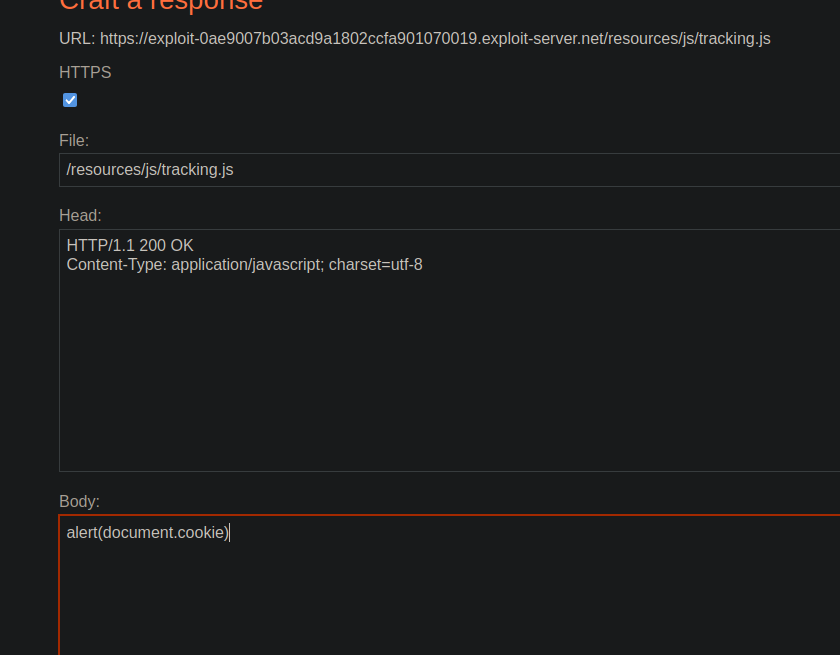Click the File path input field
This screenshot has width=840, height=655.
point(450,170)
